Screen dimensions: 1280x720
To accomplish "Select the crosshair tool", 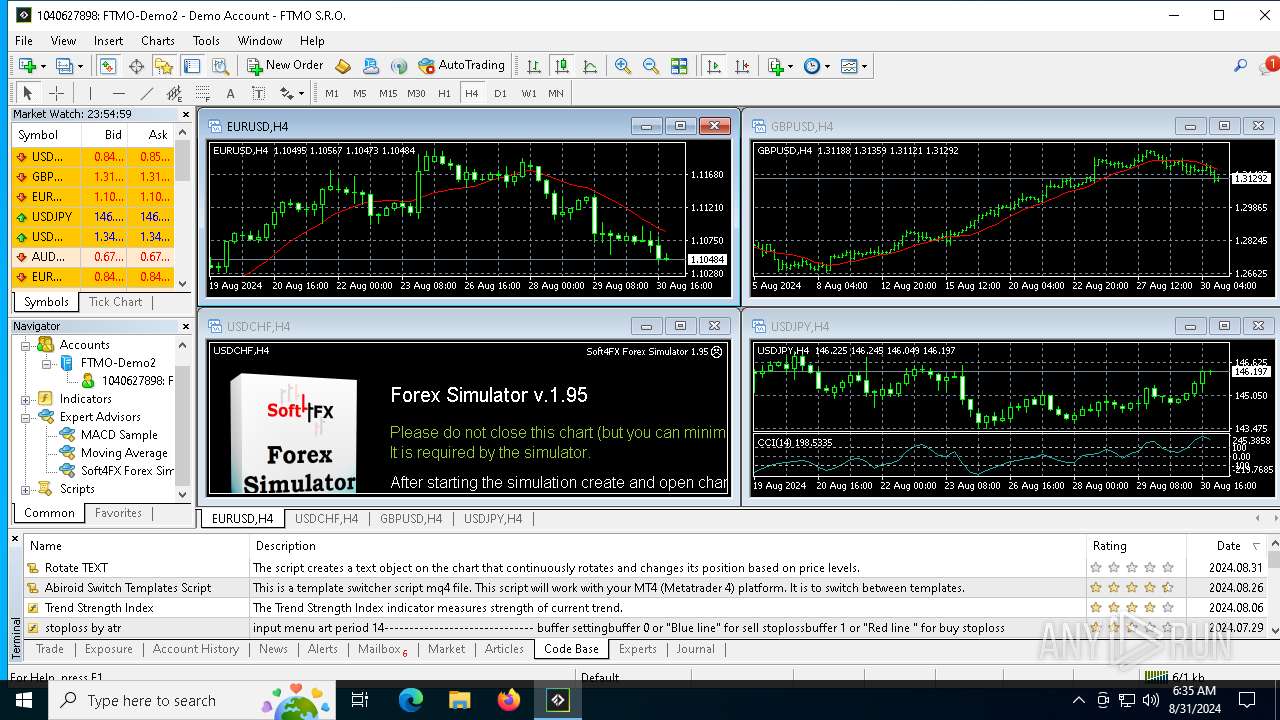I will [56, 93].
